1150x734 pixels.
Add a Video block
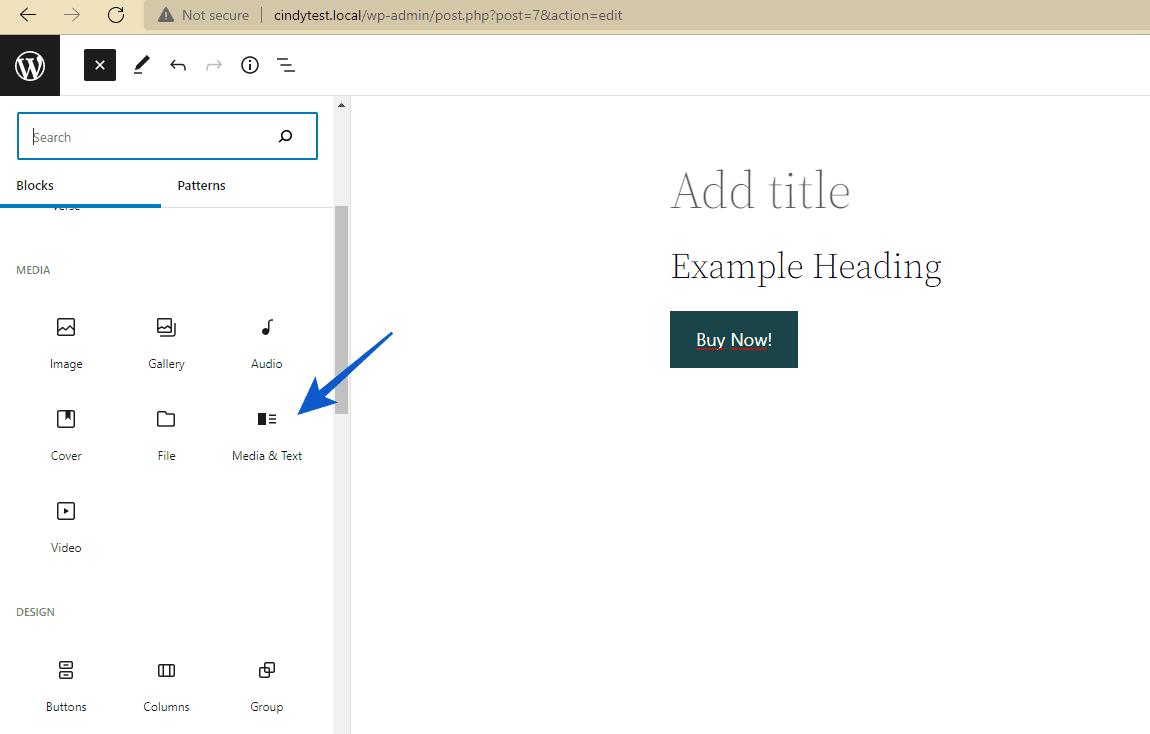[66, 524]
